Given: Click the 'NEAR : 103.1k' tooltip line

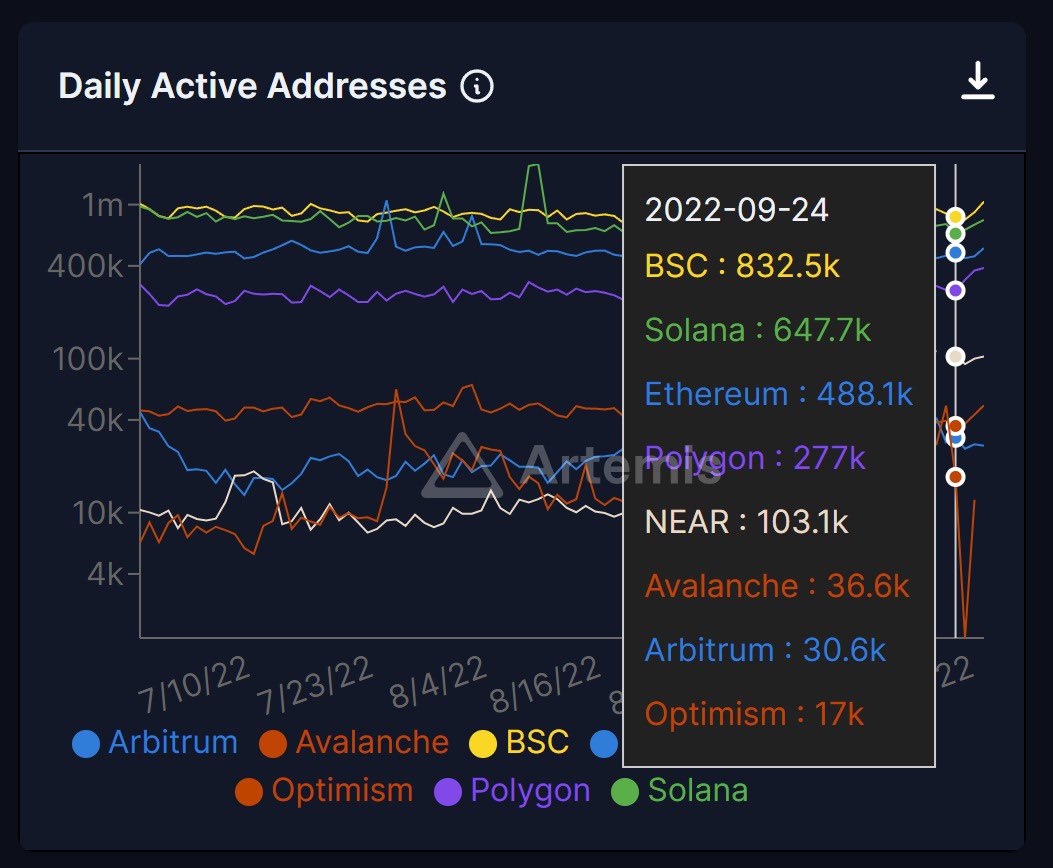Looking at the screenshot, I should pos(746,522).
